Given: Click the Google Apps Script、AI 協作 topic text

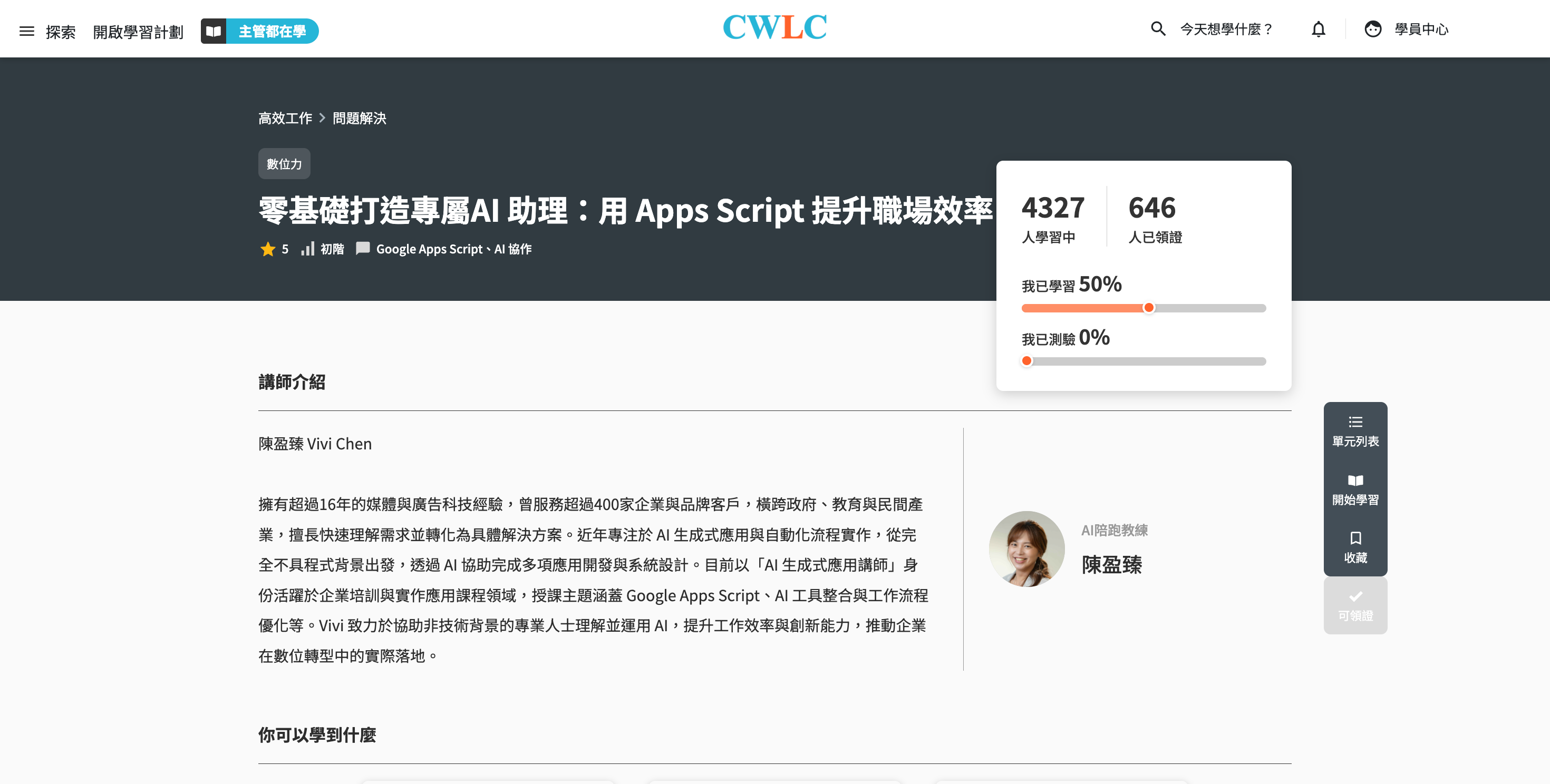Looking at the screenshot, I should [x=454, y=249].
